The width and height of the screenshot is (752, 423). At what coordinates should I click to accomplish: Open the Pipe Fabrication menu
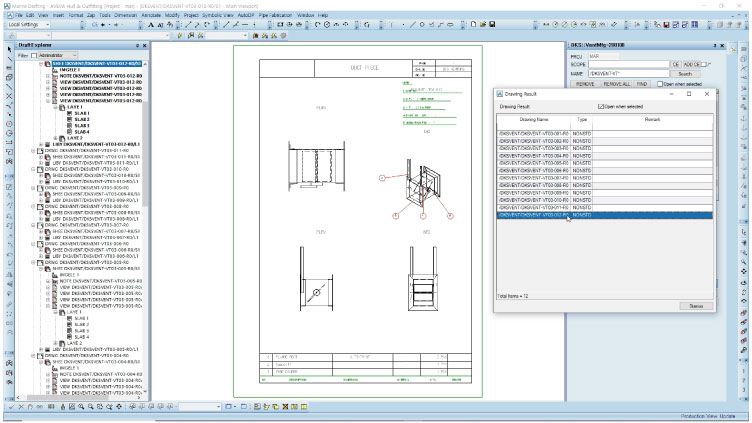coord(275,15)
